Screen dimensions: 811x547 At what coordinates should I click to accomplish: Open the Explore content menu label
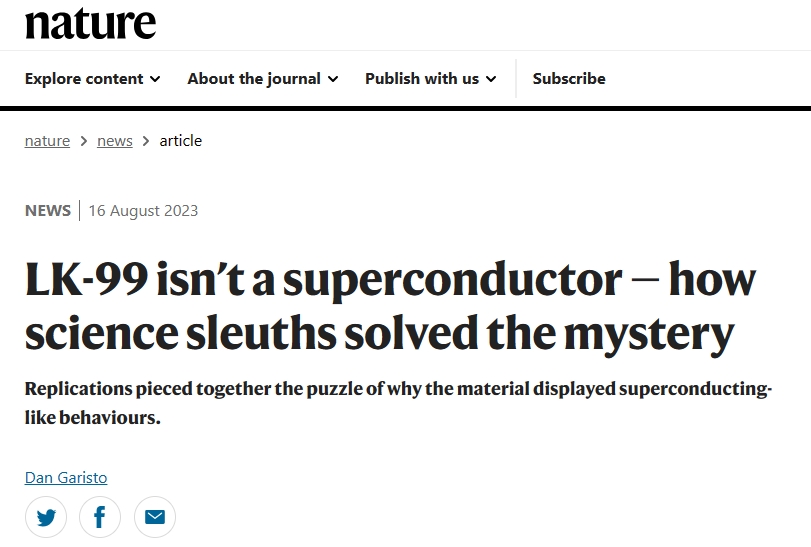click(x=84, y=79)
